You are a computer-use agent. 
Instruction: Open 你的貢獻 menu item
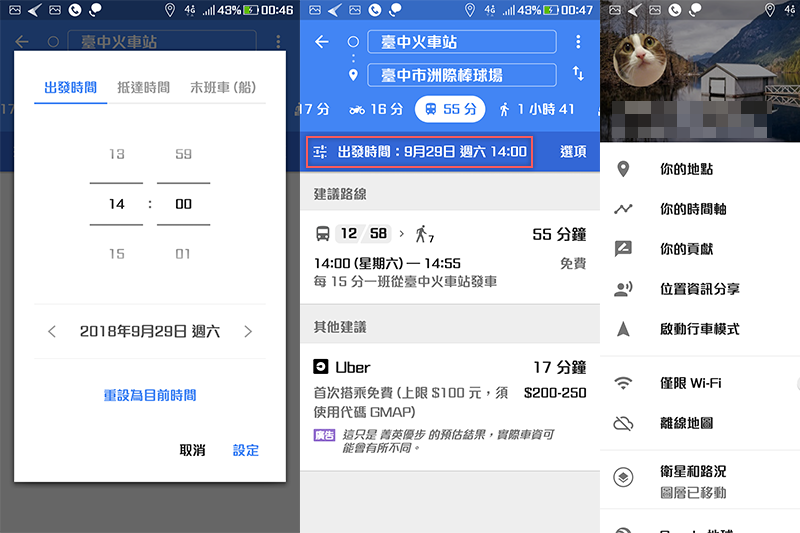(x=700, y=248)
